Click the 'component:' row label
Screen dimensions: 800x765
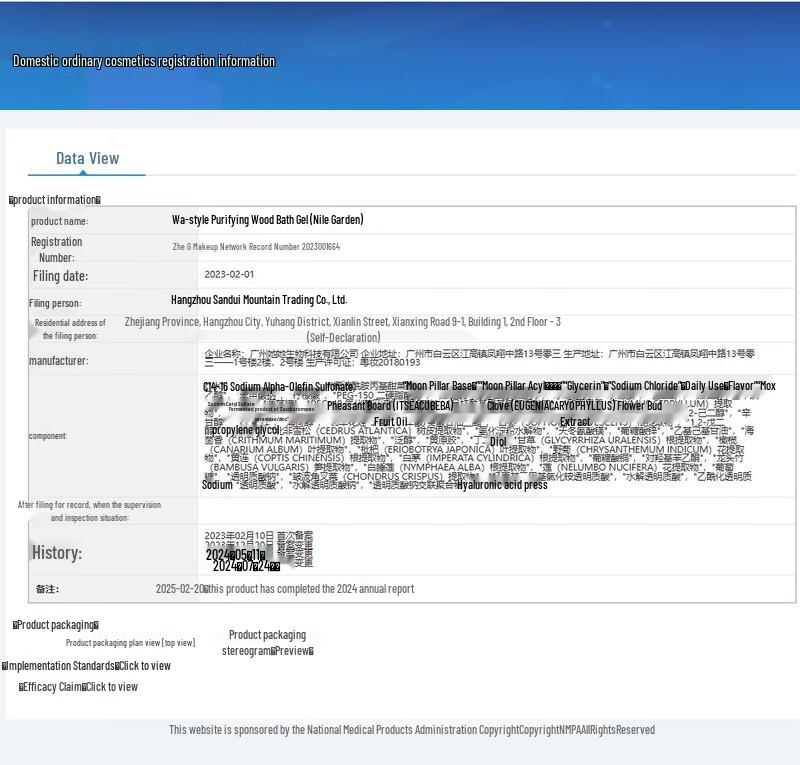tap(48, 436)
